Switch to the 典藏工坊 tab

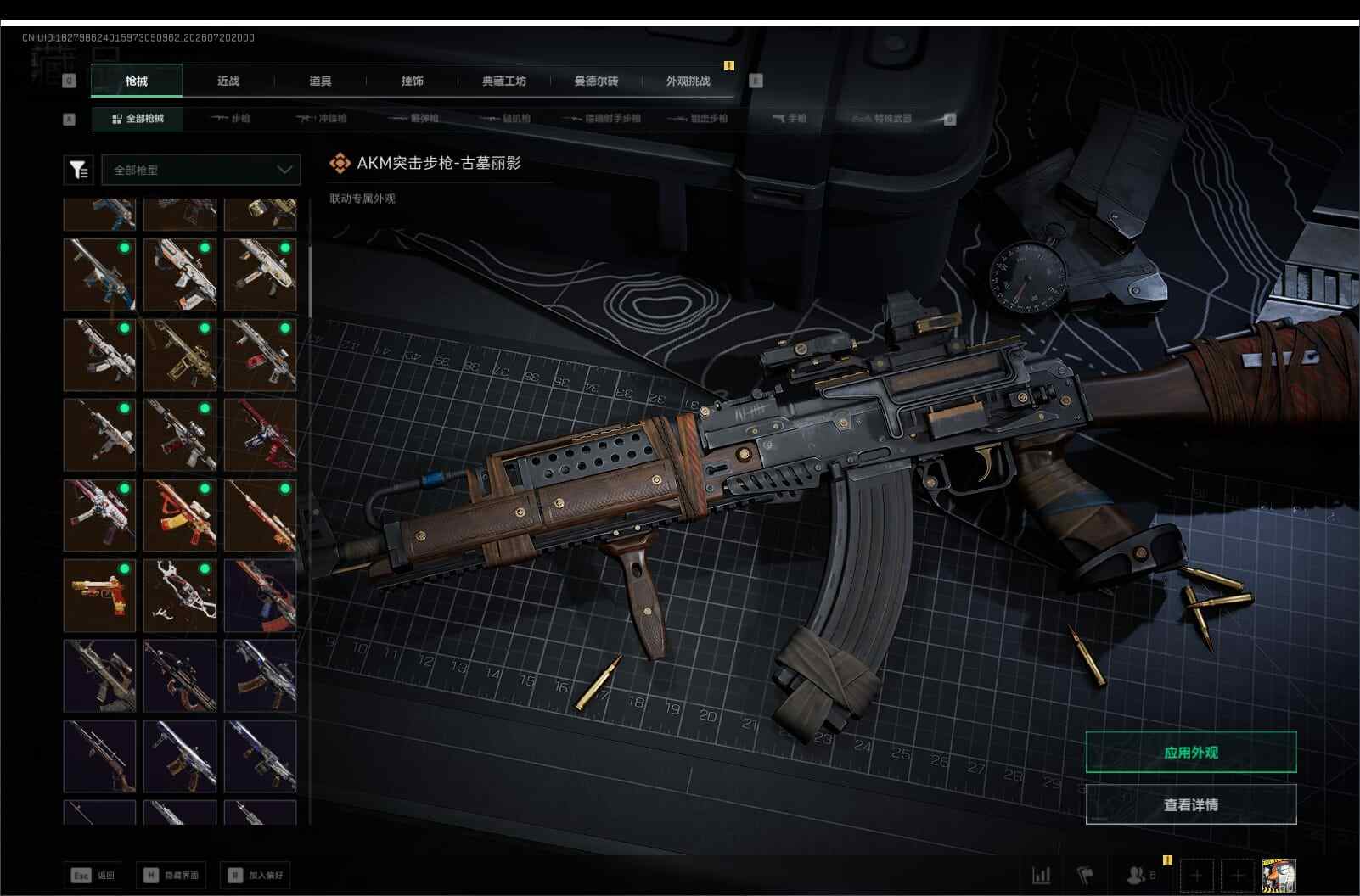pos(504,81)
